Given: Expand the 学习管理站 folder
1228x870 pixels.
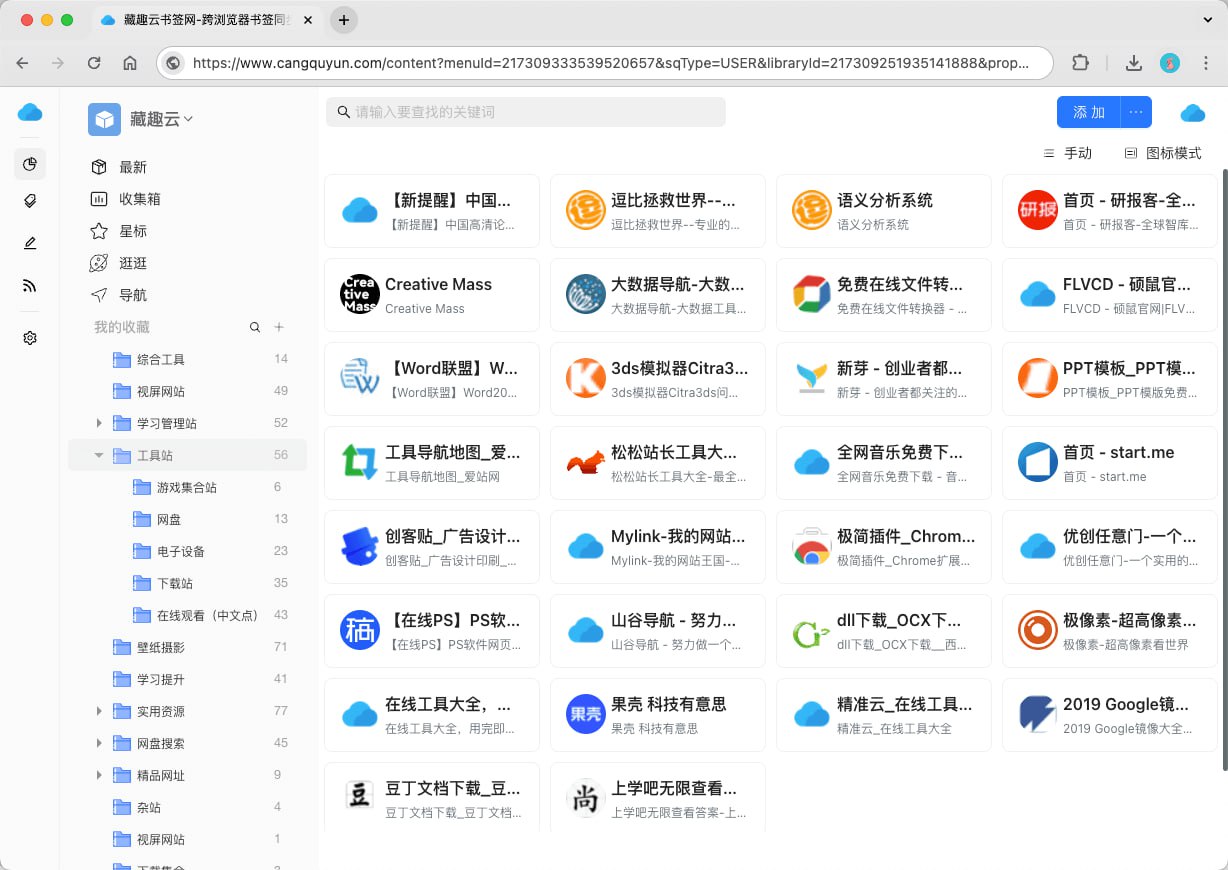Looking at the screenshot, I should (x=99, y=423).
